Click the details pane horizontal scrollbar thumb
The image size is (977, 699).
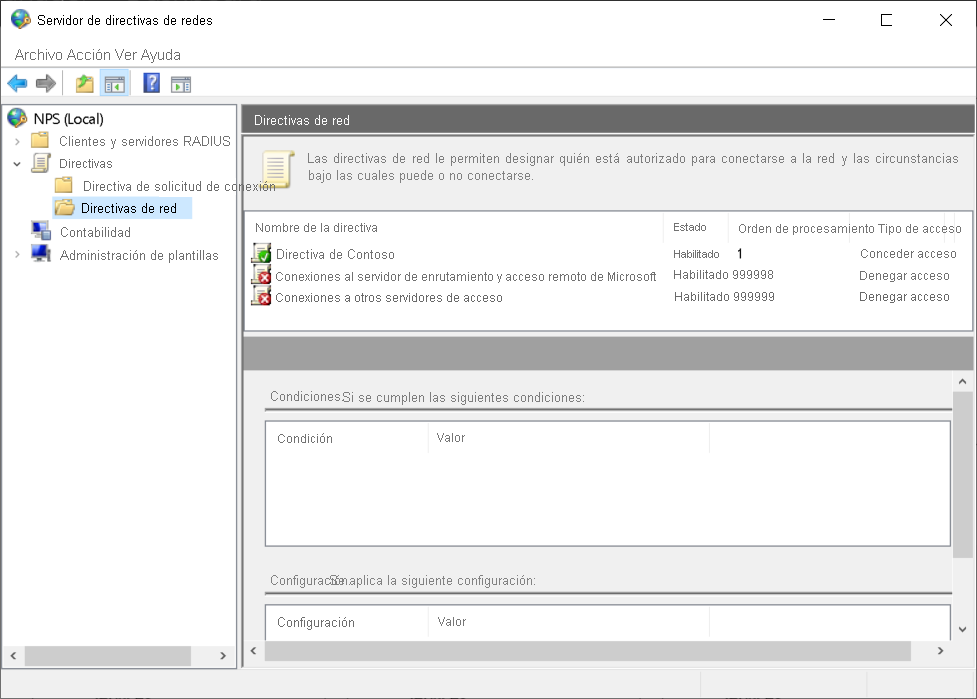click(x=588, y=650)
